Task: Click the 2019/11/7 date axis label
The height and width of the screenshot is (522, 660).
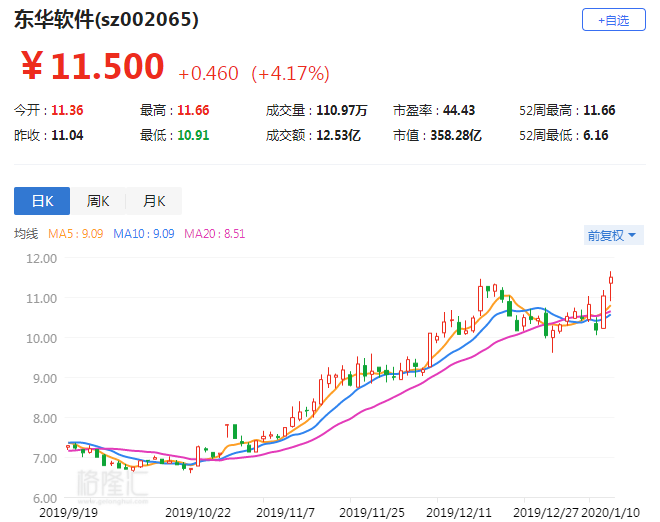Action: pyautogui.click(x=285, y=512)
